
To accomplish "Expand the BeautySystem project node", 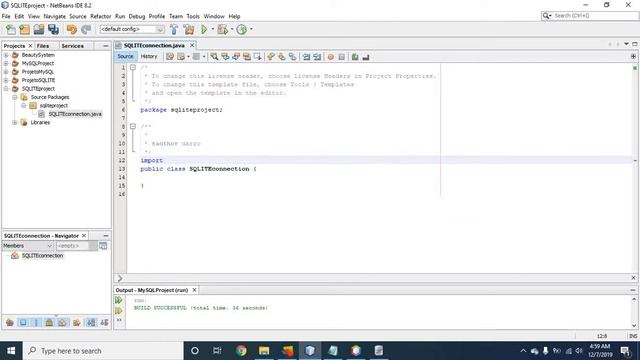I will click(x=6, y=55).
